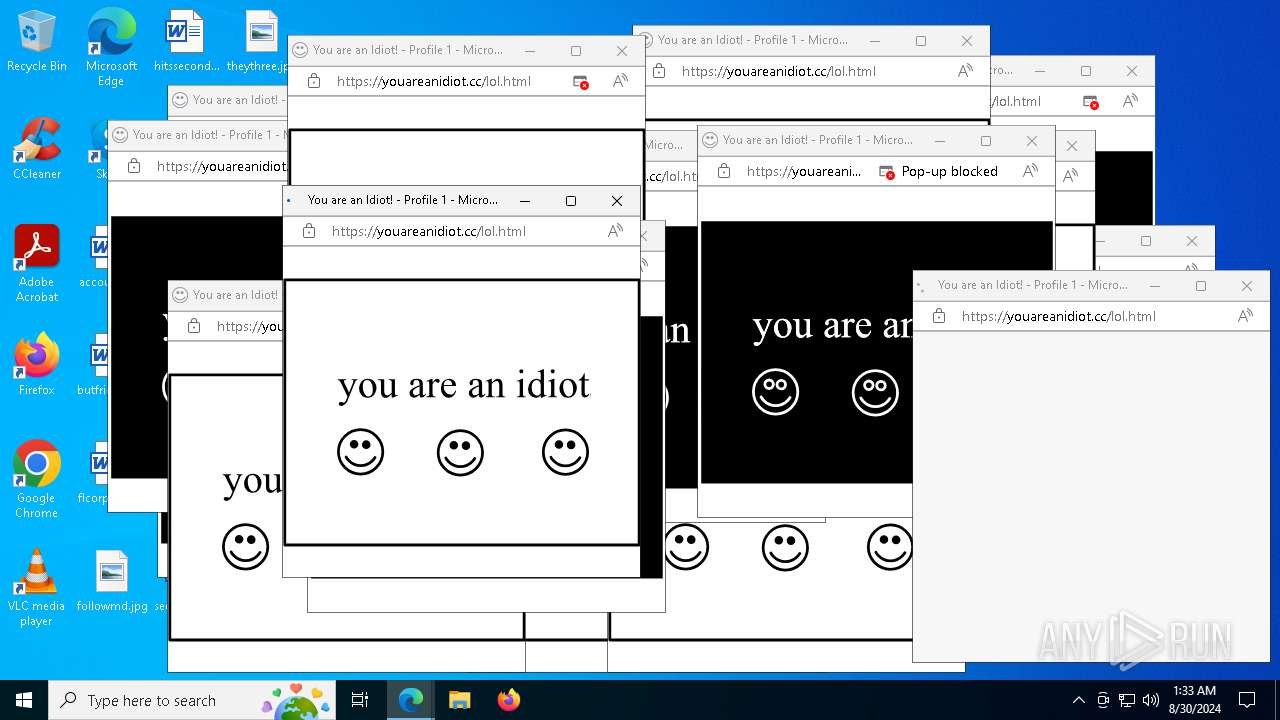Click the right smiley in the front white page

click(x=565, y=452)
